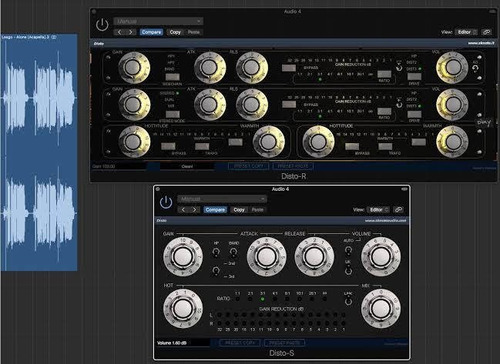Toggle the right TRAFO button in Disto-R
The height and width of the screenshot is (364, 500).
click(385, 146)
